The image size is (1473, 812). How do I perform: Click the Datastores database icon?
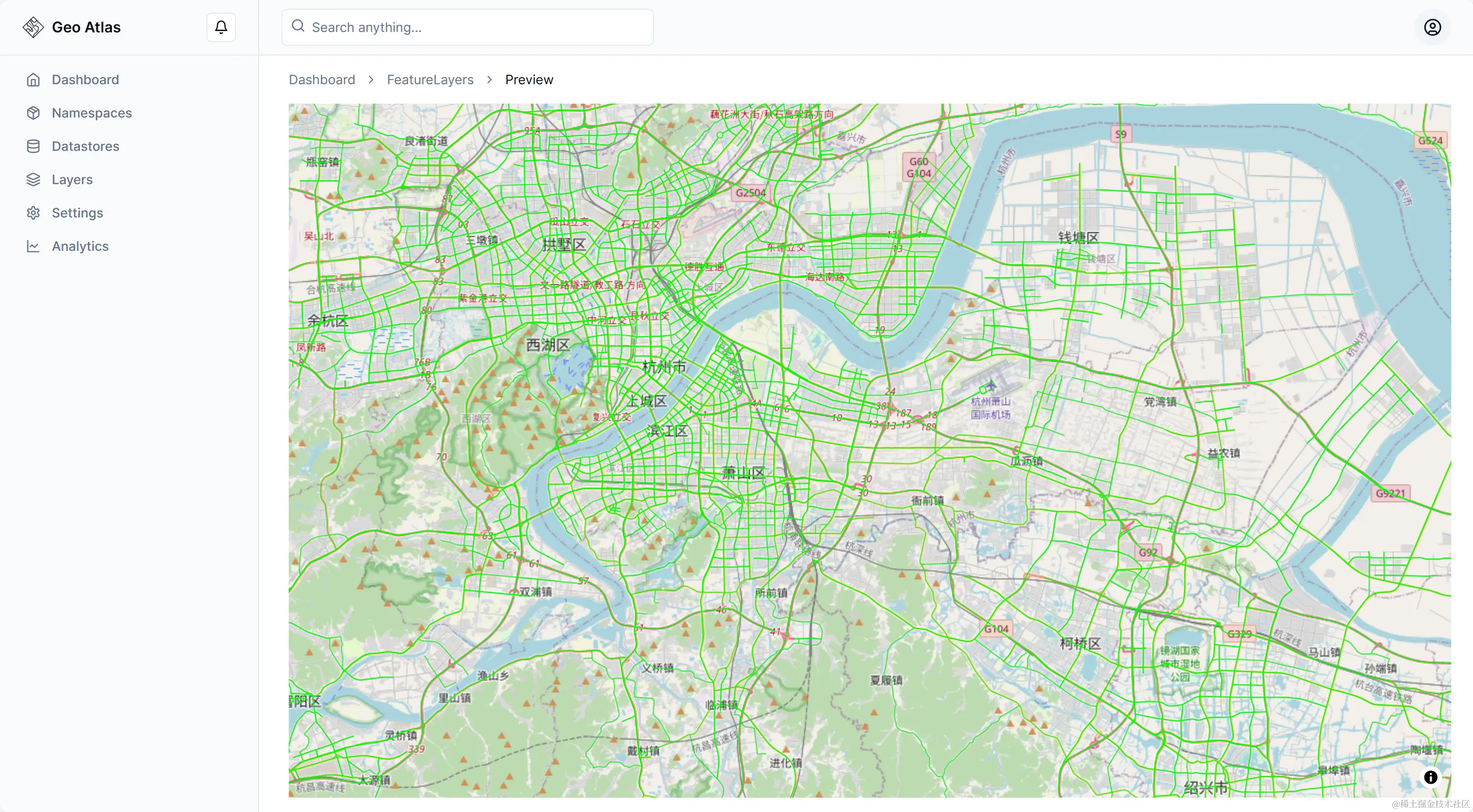pyautogui.click(x=33, y=147)
